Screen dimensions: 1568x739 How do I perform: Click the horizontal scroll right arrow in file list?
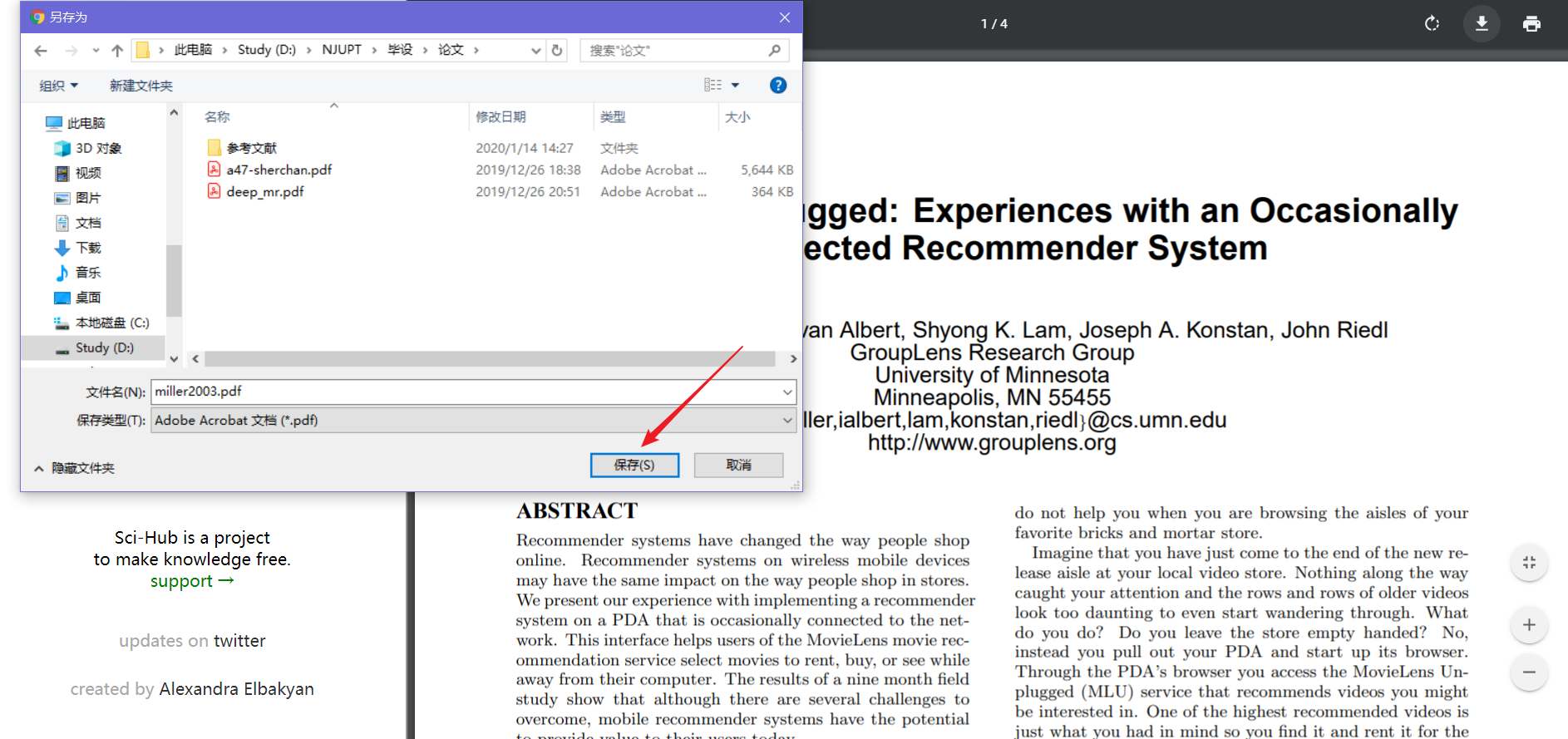tap(793, 359)
